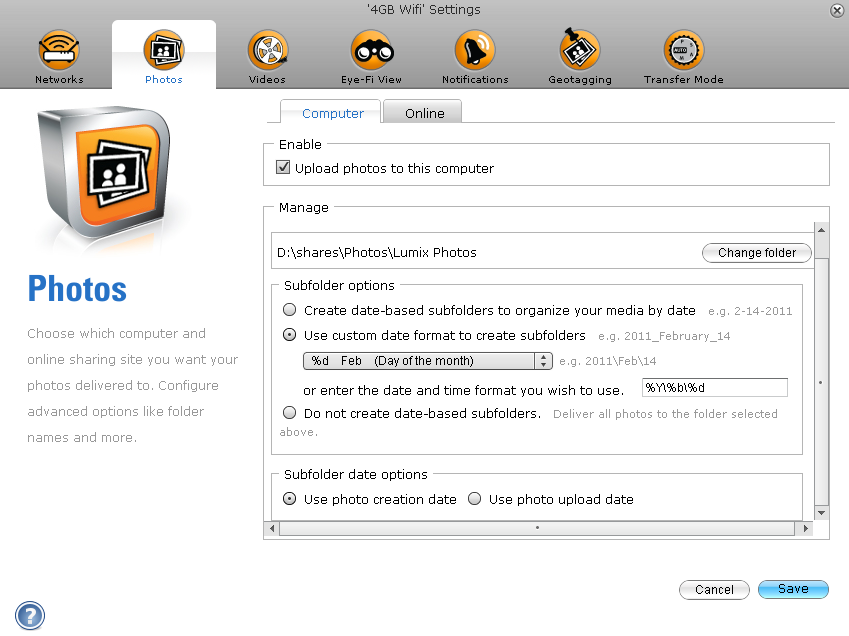Open the %d Feb date format dropdown

pyautogui.click(x=428, y=361)
